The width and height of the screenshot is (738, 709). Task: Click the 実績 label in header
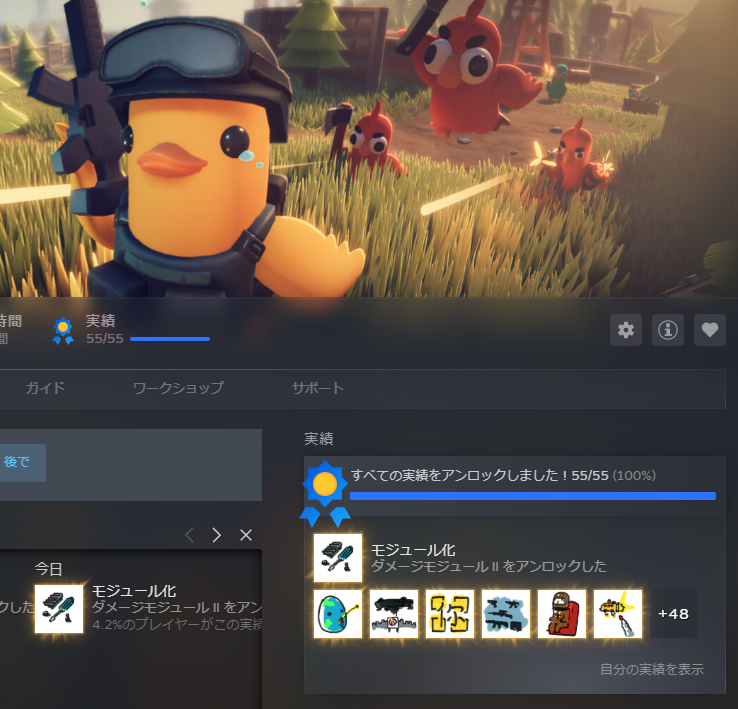(x=100, y=321)
